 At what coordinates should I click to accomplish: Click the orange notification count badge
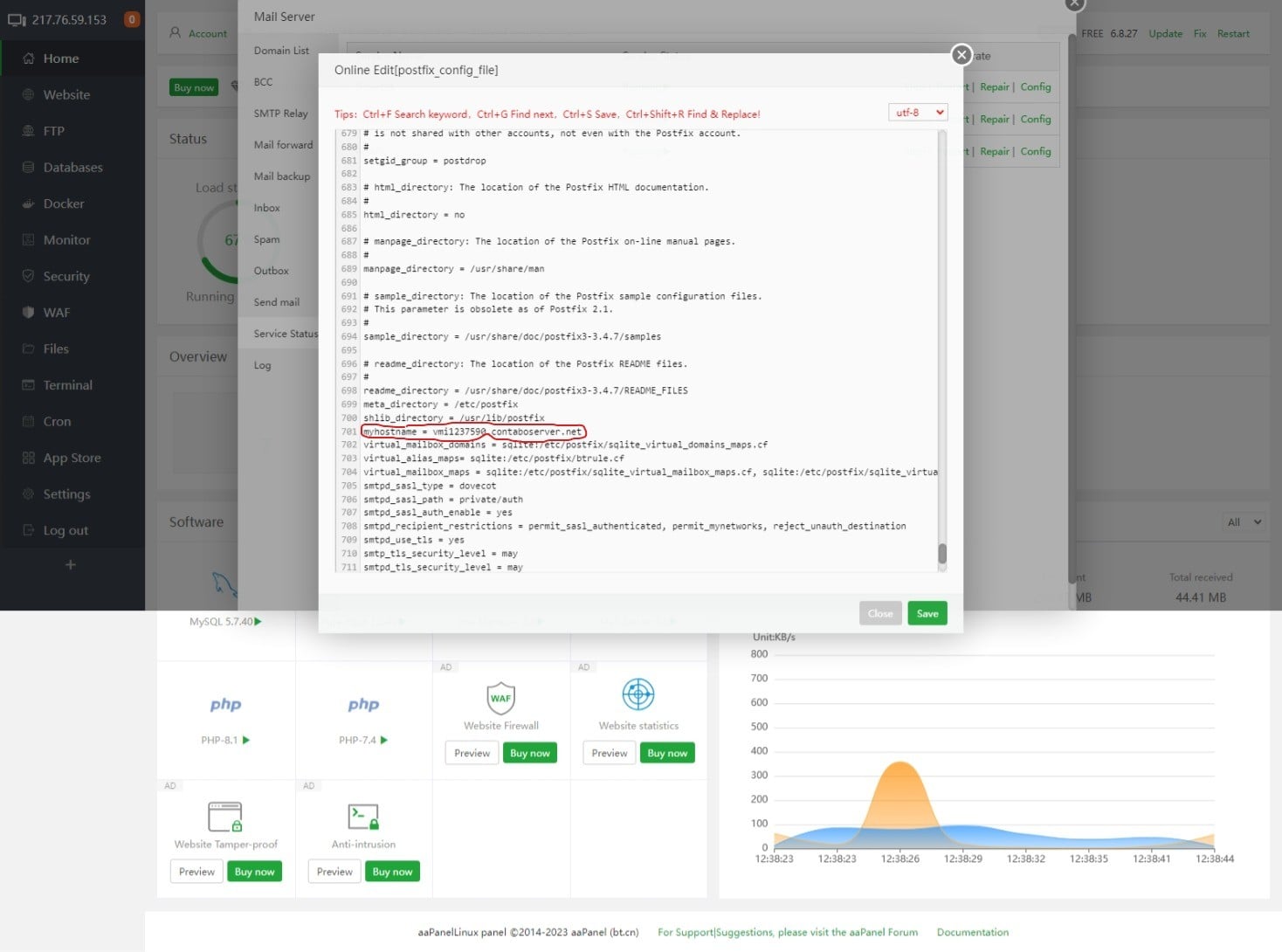click(x=132, y=19)
